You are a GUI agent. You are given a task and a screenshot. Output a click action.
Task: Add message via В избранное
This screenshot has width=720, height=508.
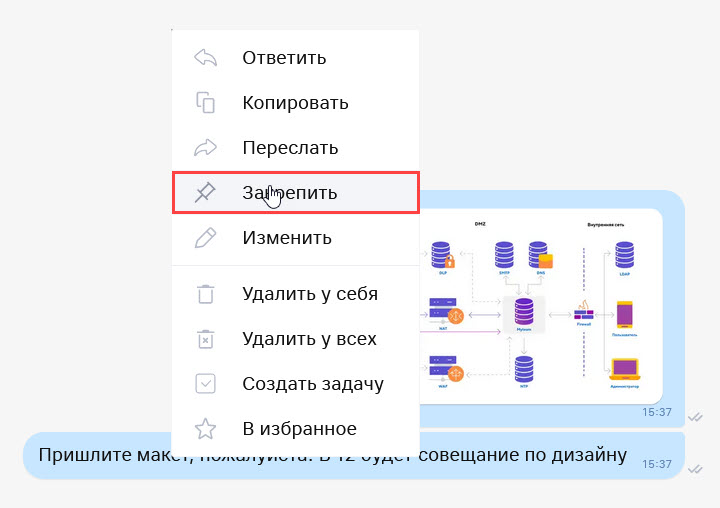tap(299, 429)
